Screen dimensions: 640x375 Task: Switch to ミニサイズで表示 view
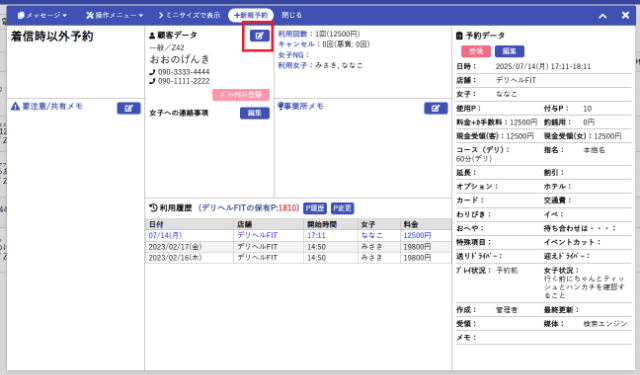click(189, 16)
